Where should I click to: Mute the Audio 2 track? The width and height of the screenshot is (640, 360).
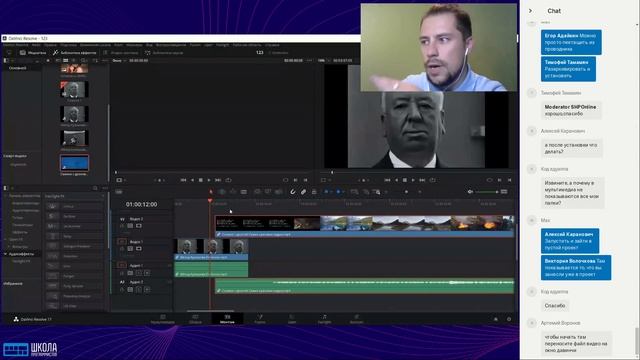147,289
